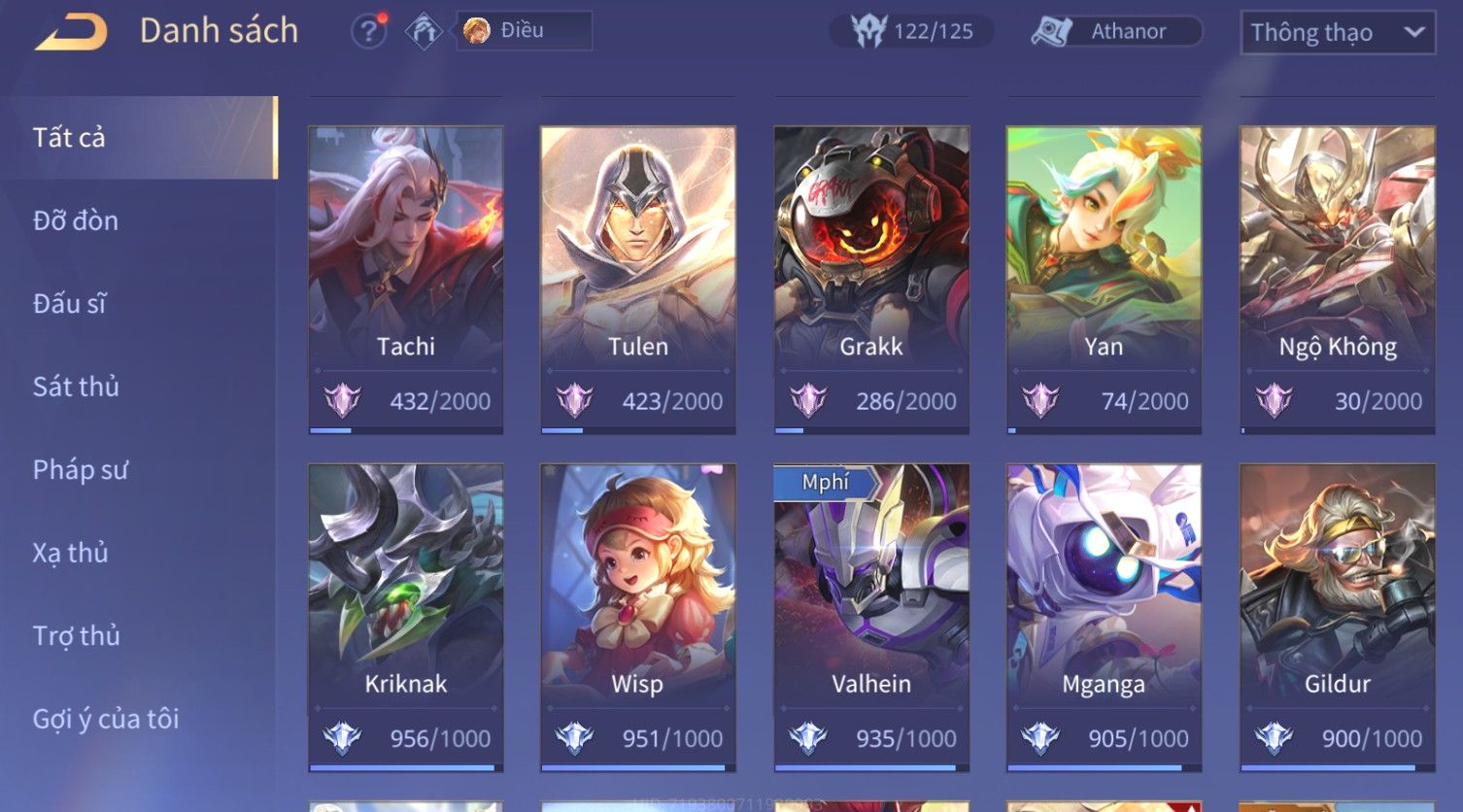The width and height of the screenshot is (1463, 812).
Task: Open the Điêu hero selector box
Action: point(524,31)
